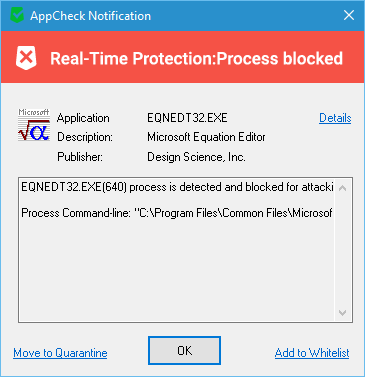Click the scroll down arrow in the message box
This screenshot has width=365, height=377.
[342, 312]
